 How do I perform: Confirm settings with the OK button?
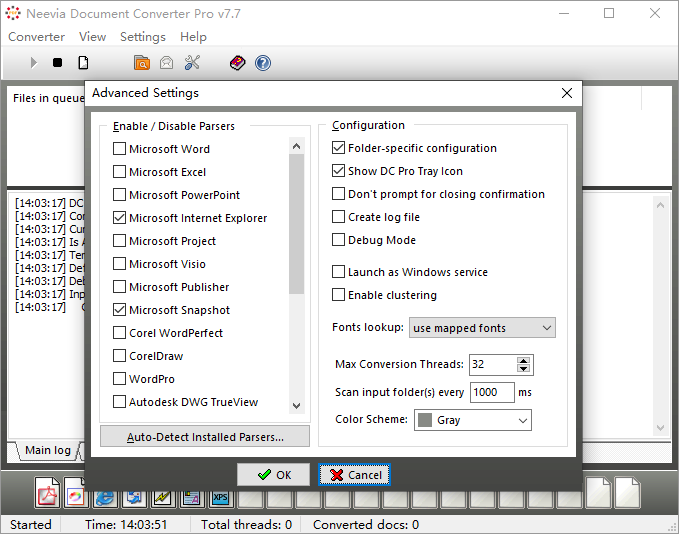(x=273, y=475)
